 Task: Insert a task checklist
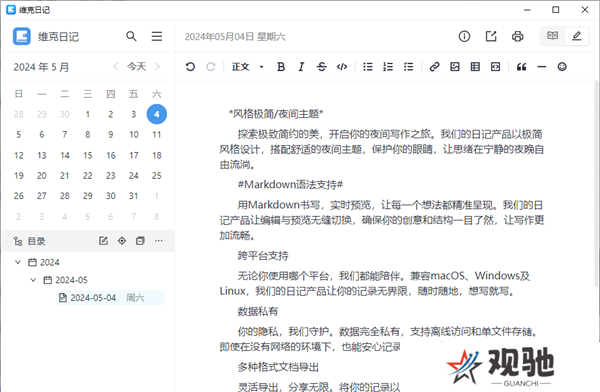408,67
